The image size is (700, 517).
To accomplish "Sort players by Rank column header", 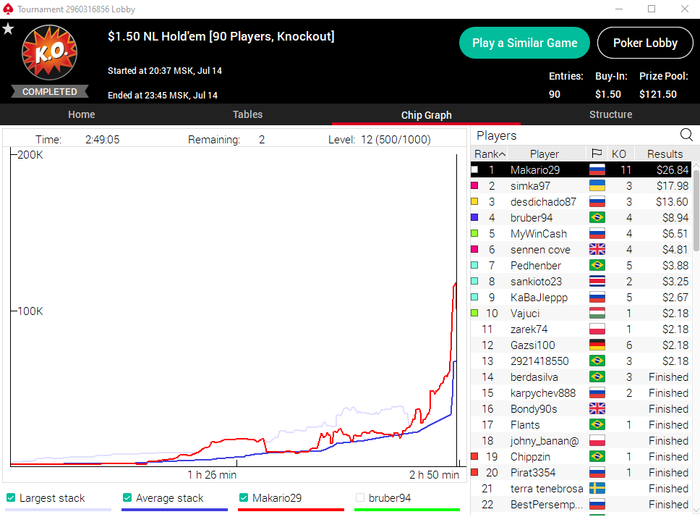I will tap(490, 154).
